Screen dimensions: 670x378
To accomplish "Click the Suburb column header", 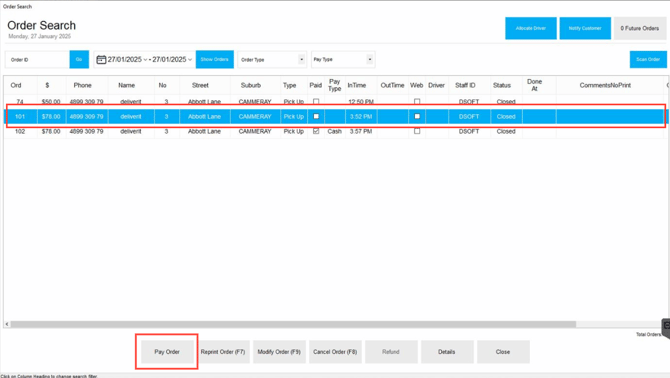I will pos(251,85).
